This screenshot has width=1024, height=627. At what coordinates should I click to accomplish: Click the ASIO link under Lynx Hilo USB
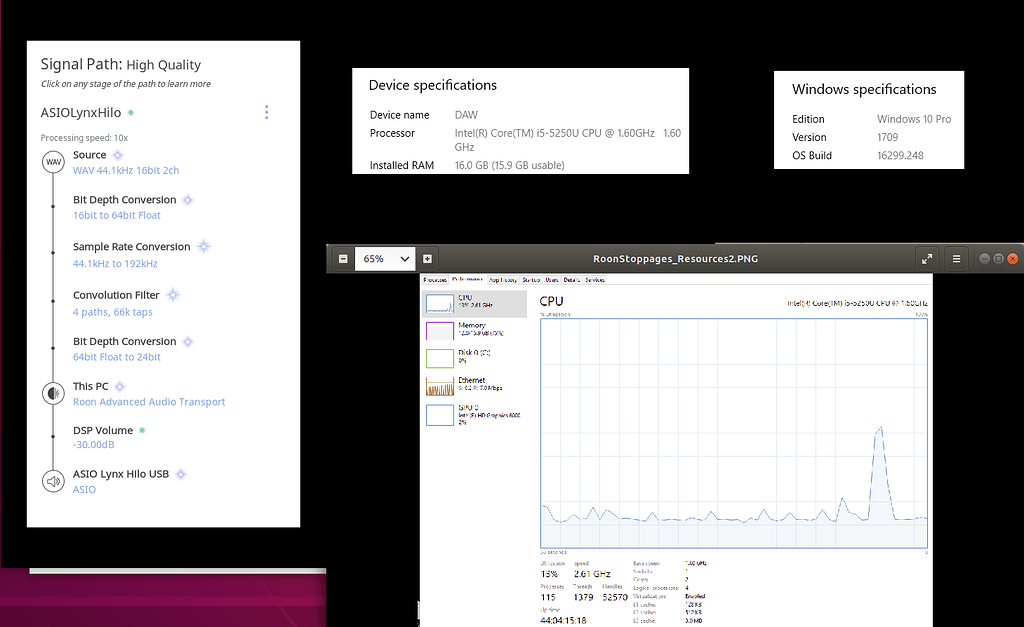pyautogui.click(x=84, y=489)
